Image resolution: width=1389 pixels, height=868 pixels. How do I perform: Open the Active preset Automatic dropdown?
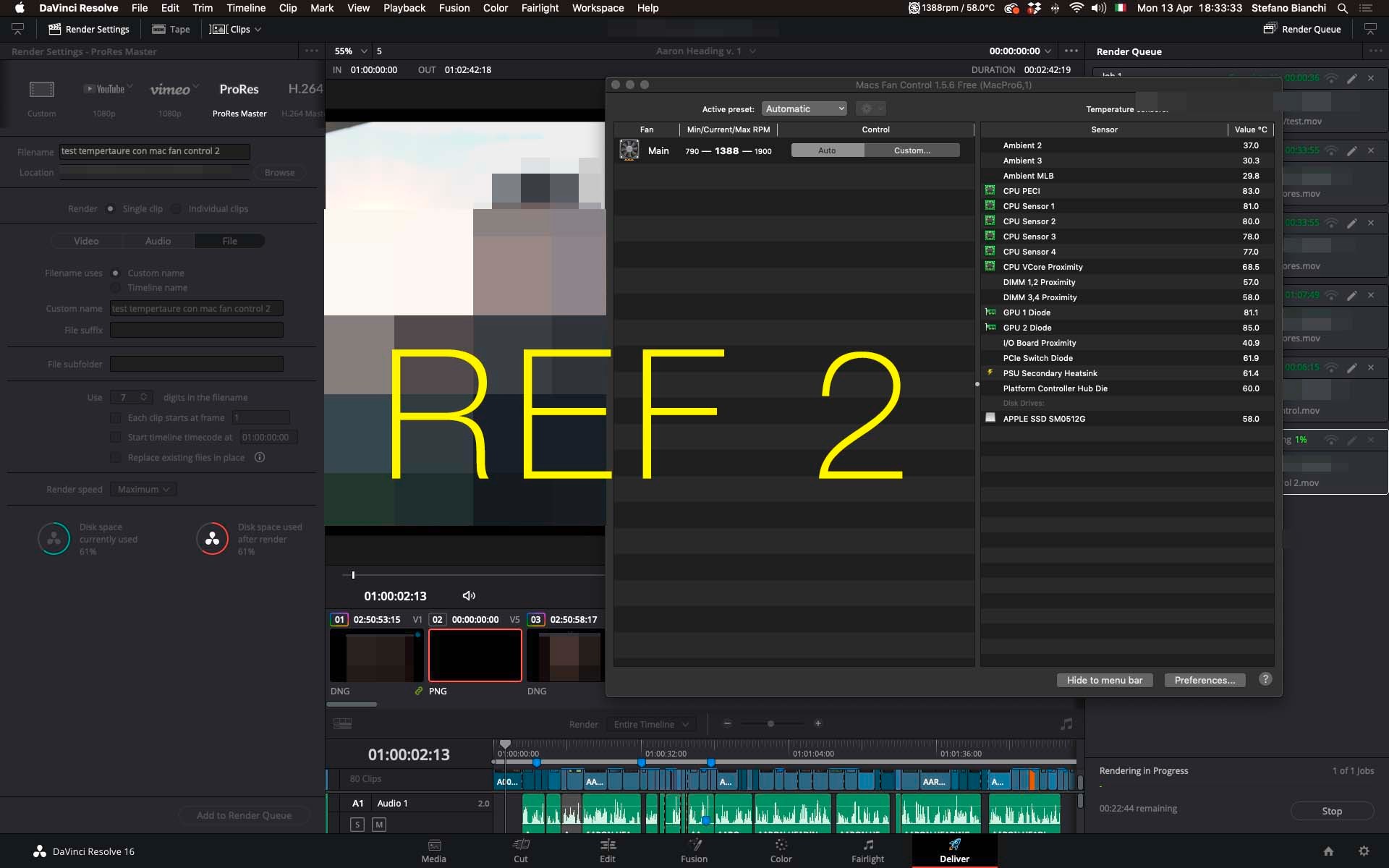tap(804, 109)
